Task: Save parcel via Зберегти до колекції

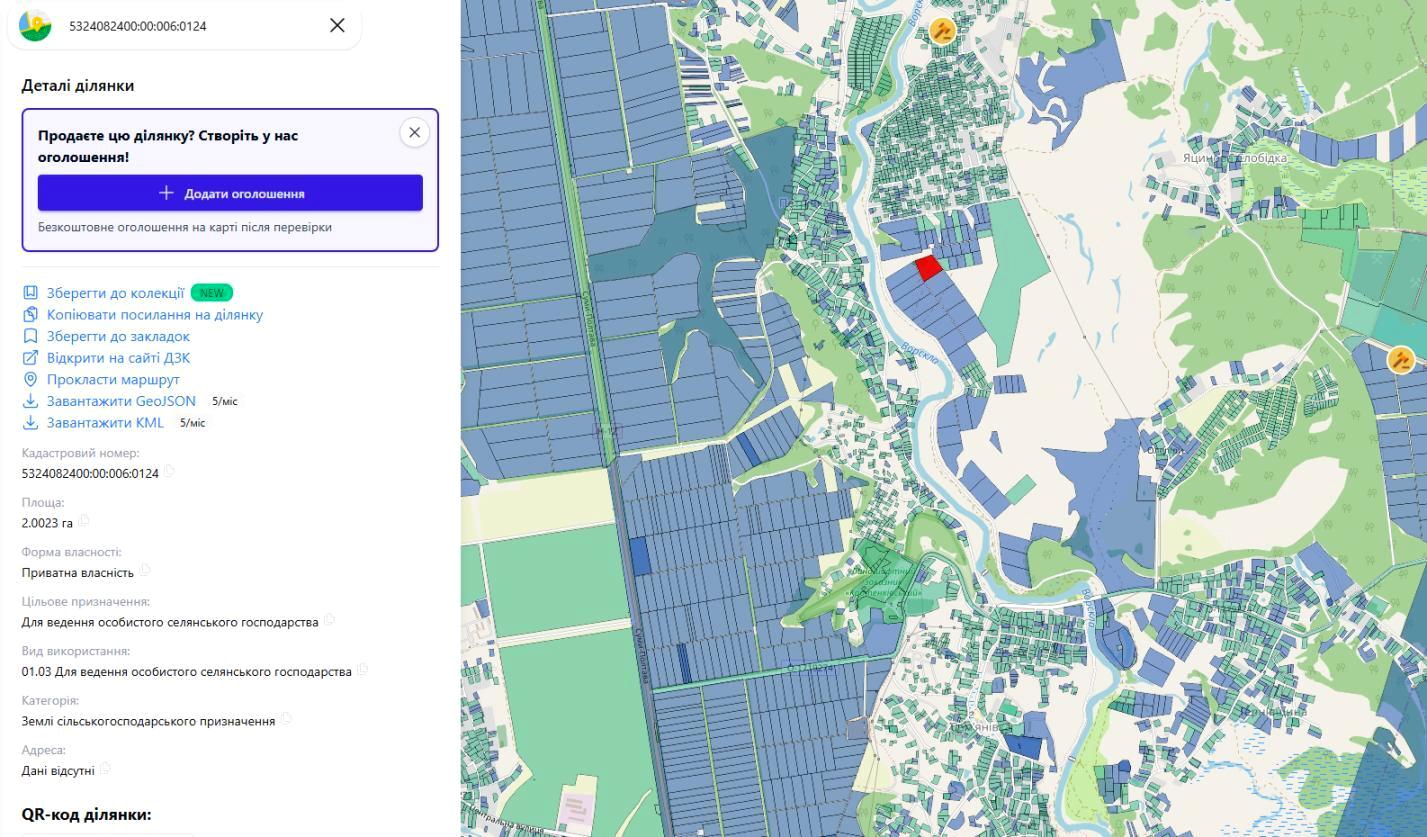Action: pos(115,293)
